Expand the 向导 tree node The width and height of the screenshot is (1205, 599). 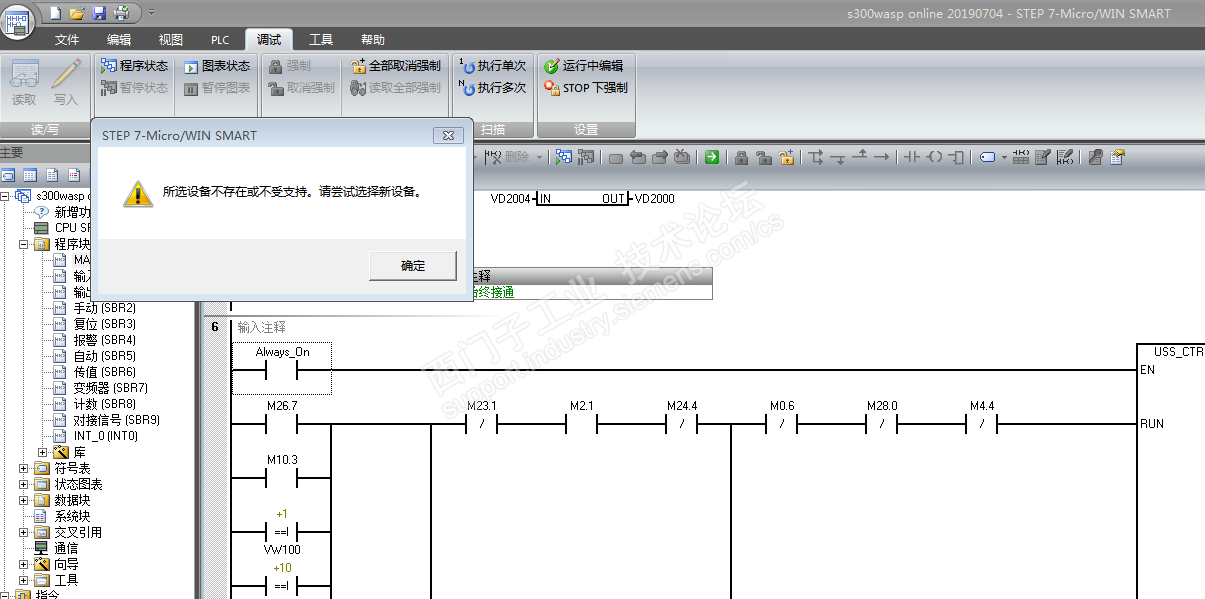click(x=24, y=564)
